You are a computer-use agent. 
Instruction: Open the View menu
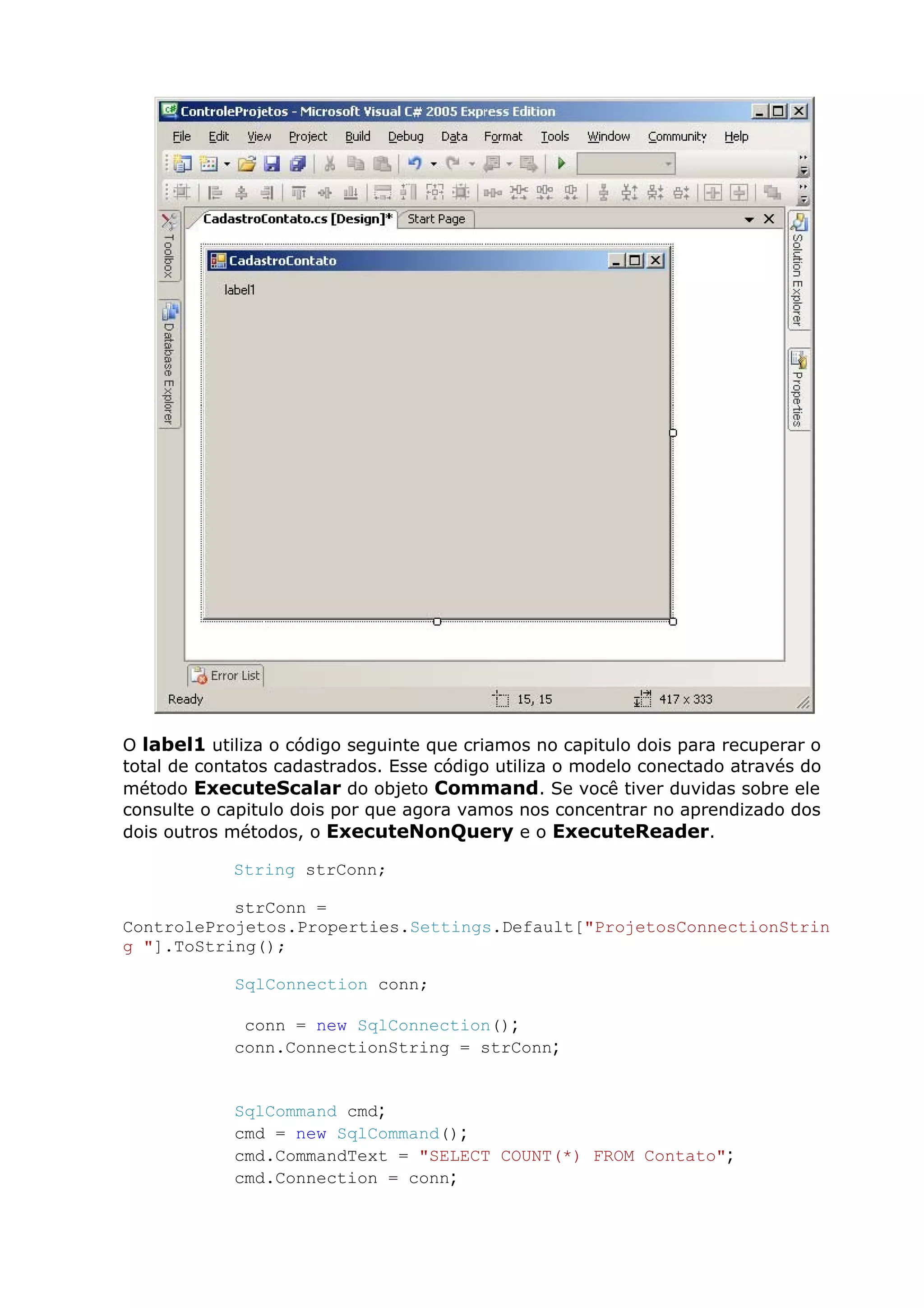pos(259,137)
